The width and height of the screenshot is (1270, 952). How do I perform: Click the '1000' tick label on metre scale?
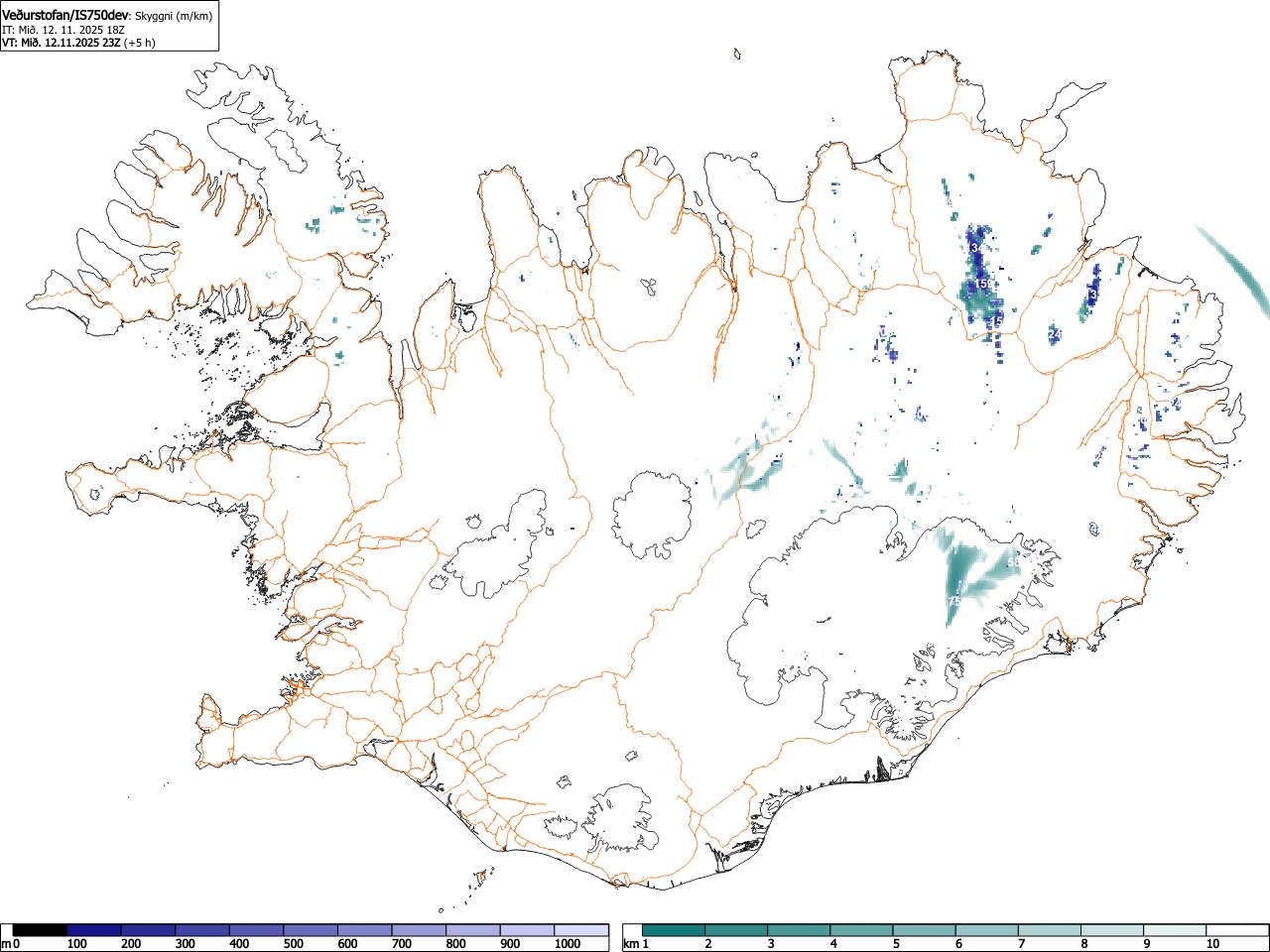[568, 944]
